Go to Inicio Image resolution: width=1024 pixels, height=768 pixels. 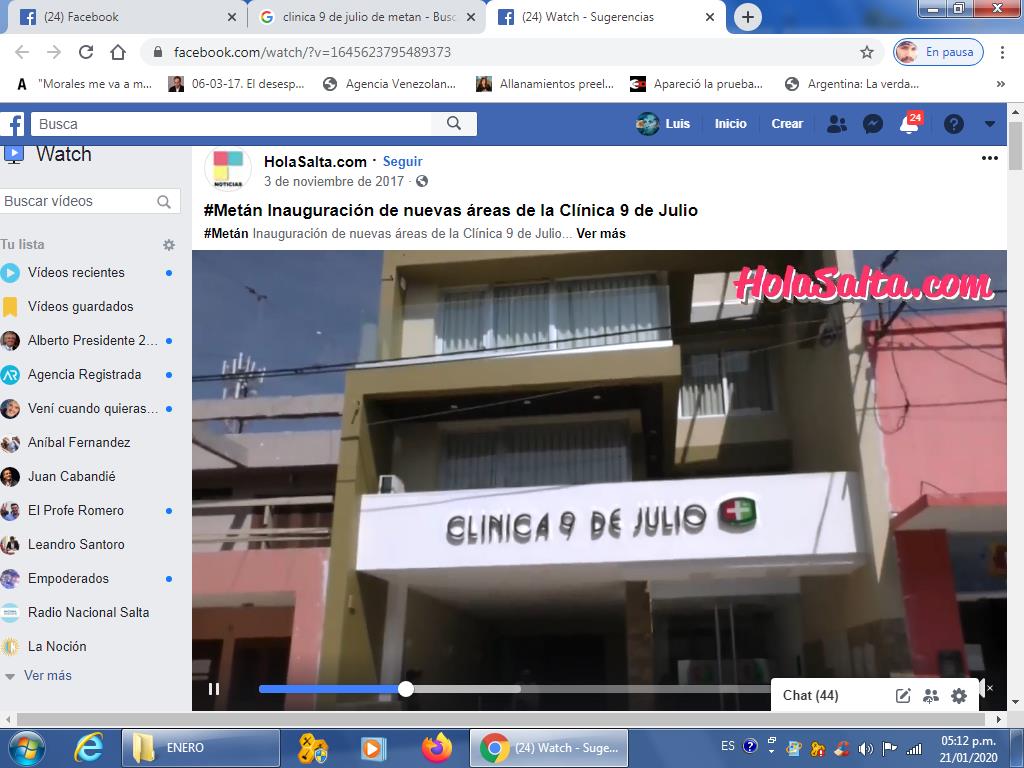(x=730, y=123)
